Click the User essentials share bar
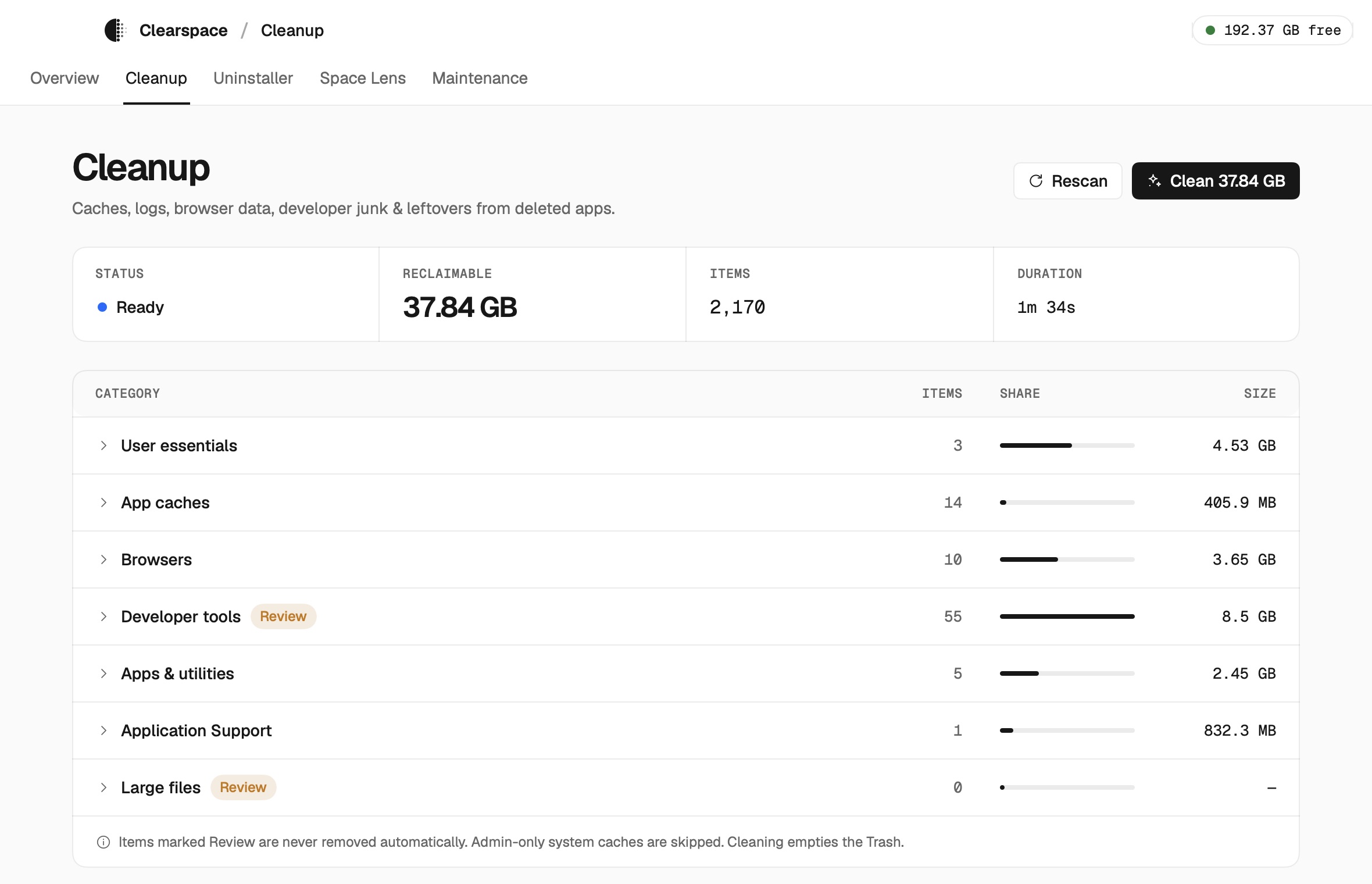 point(1067,445)
